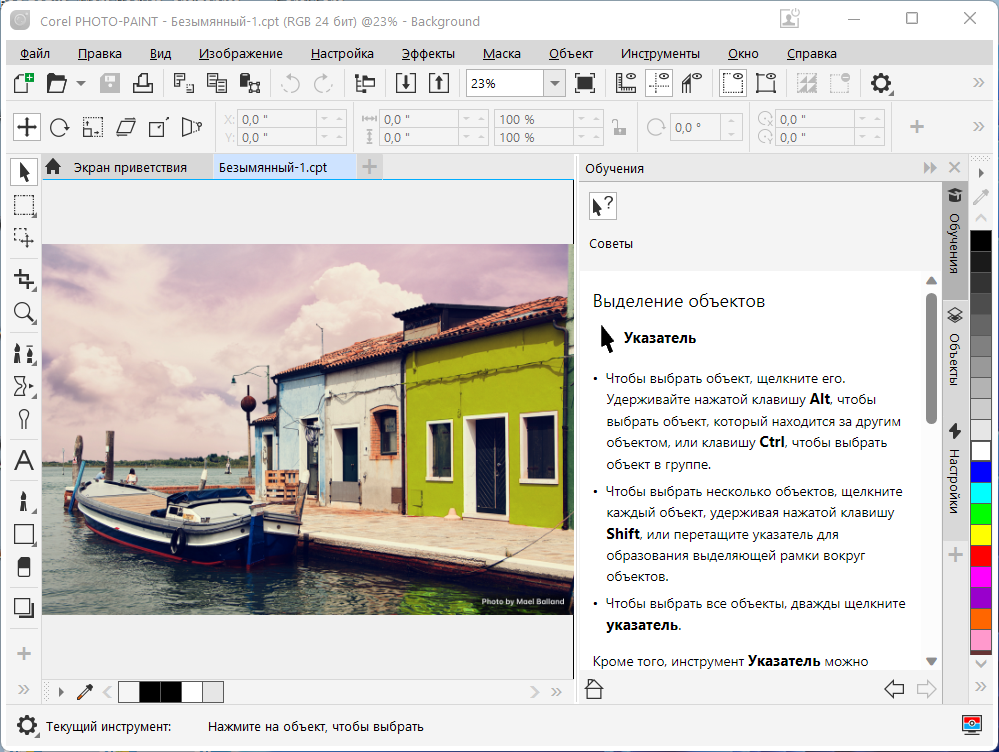Toggle rulers display in the toolbar
This screenshot has width=999, height=752.
(627, 84)
